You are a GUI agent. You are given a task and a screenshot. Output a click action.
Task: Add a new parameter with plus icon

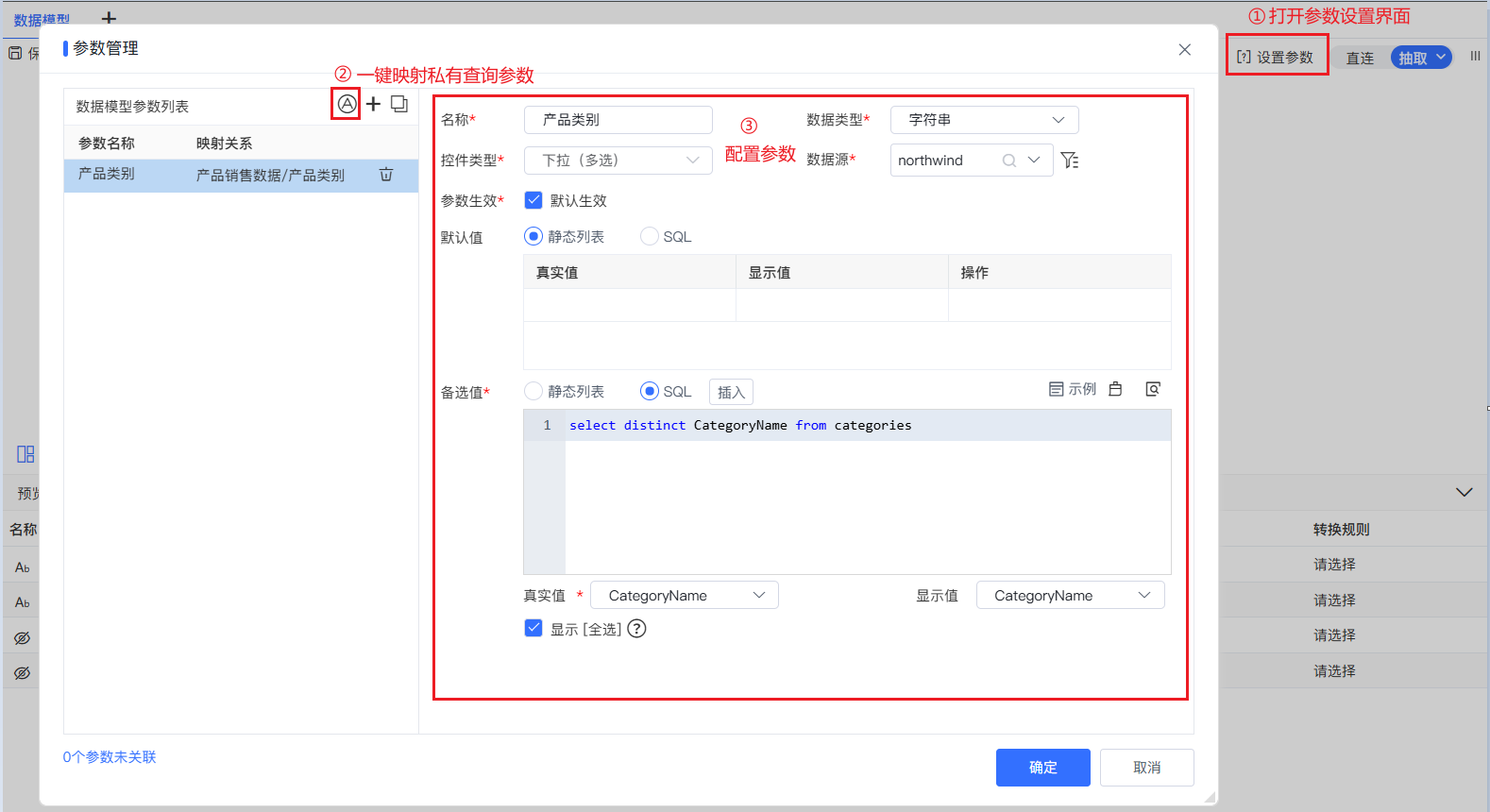tap(374, 104)
